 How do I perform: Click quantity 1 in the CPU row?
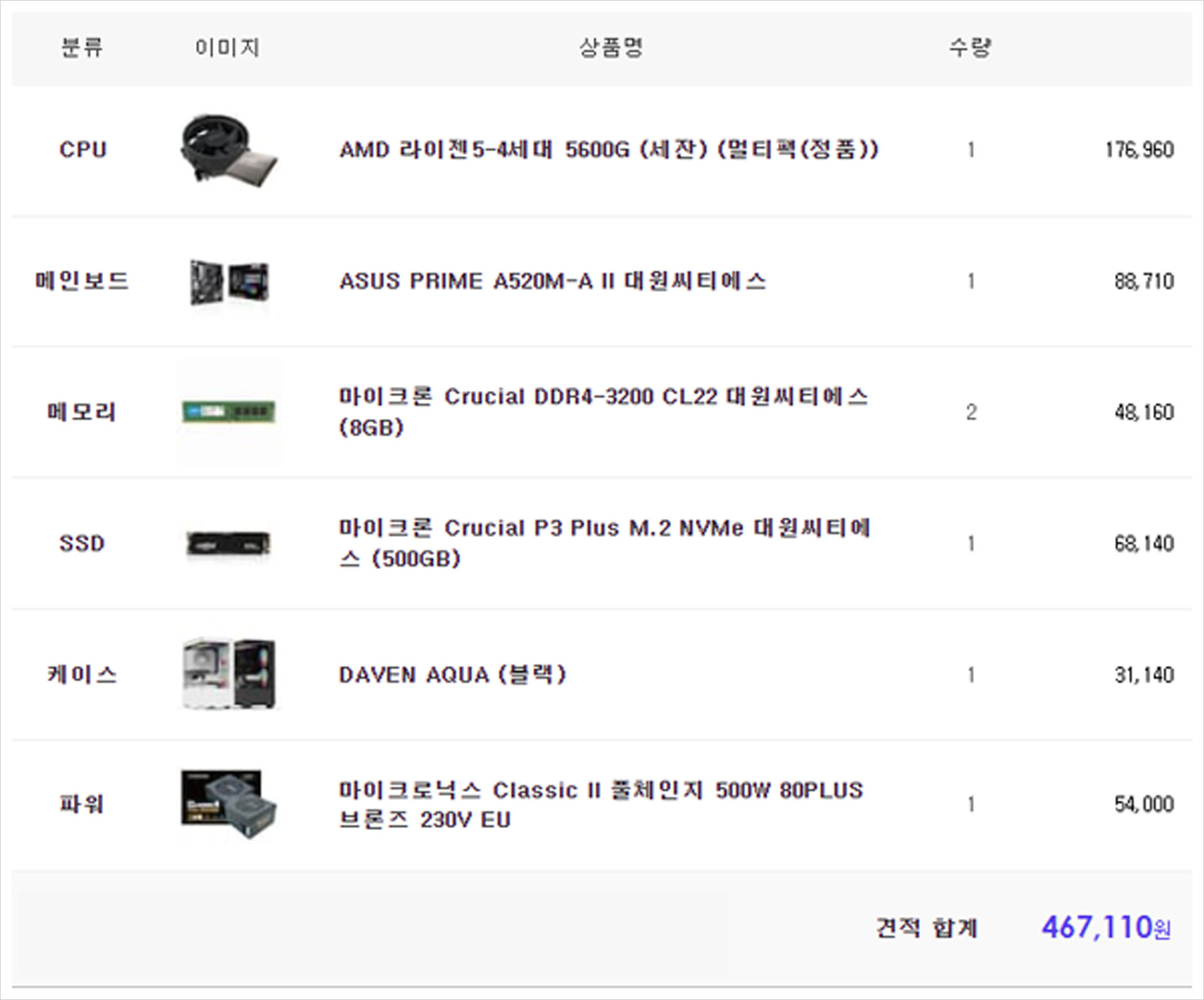pyautogui.click(x=971, y=150)
